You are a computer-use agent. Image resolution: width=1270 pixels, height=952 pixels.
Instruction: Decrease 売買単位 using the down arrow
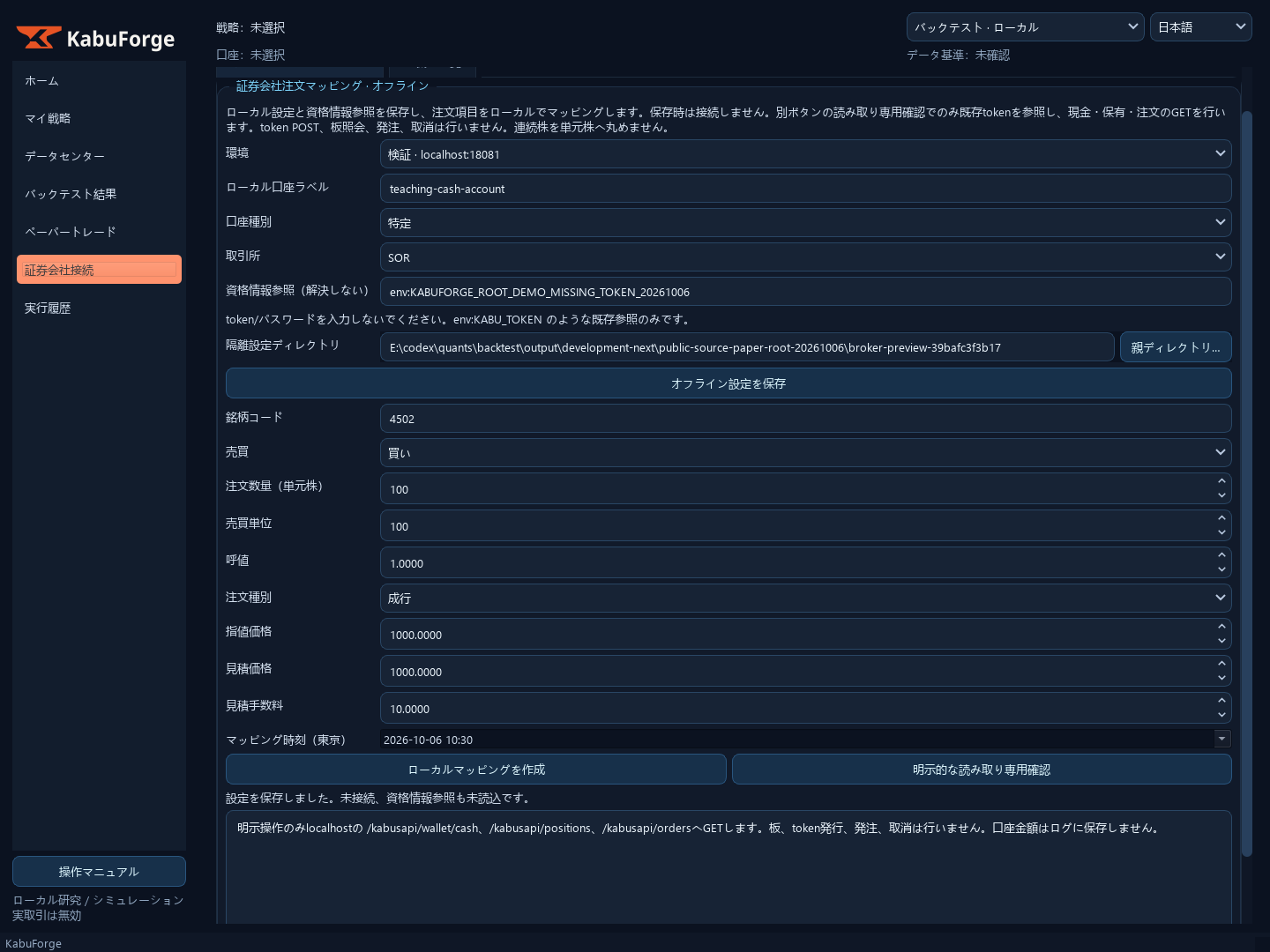[1221, 532]
